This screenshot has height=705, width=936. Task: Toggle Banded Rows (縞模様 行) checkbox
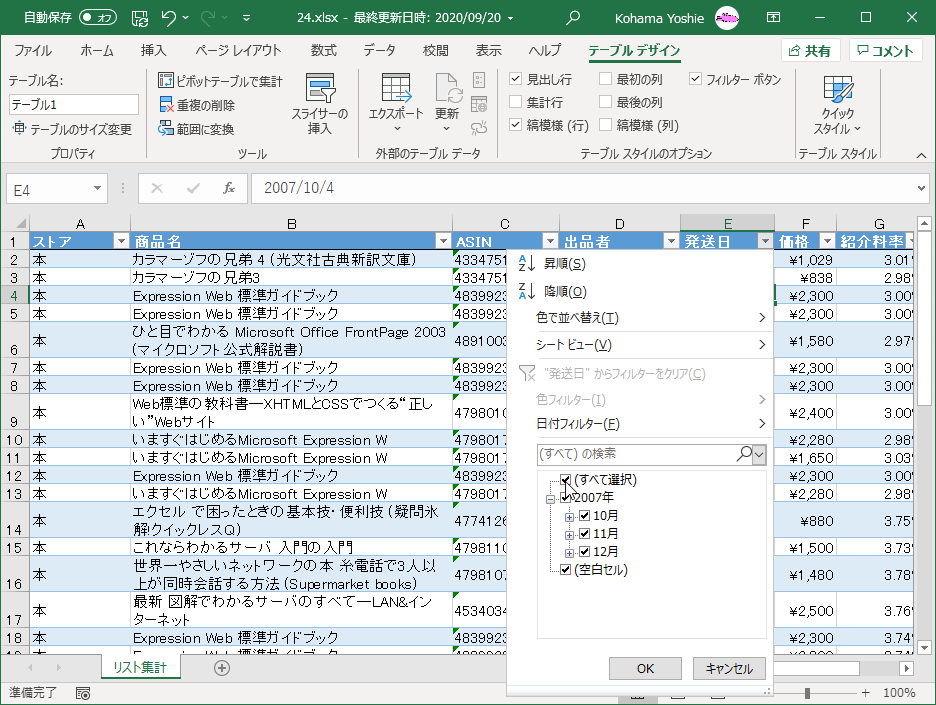coord(516,124)
